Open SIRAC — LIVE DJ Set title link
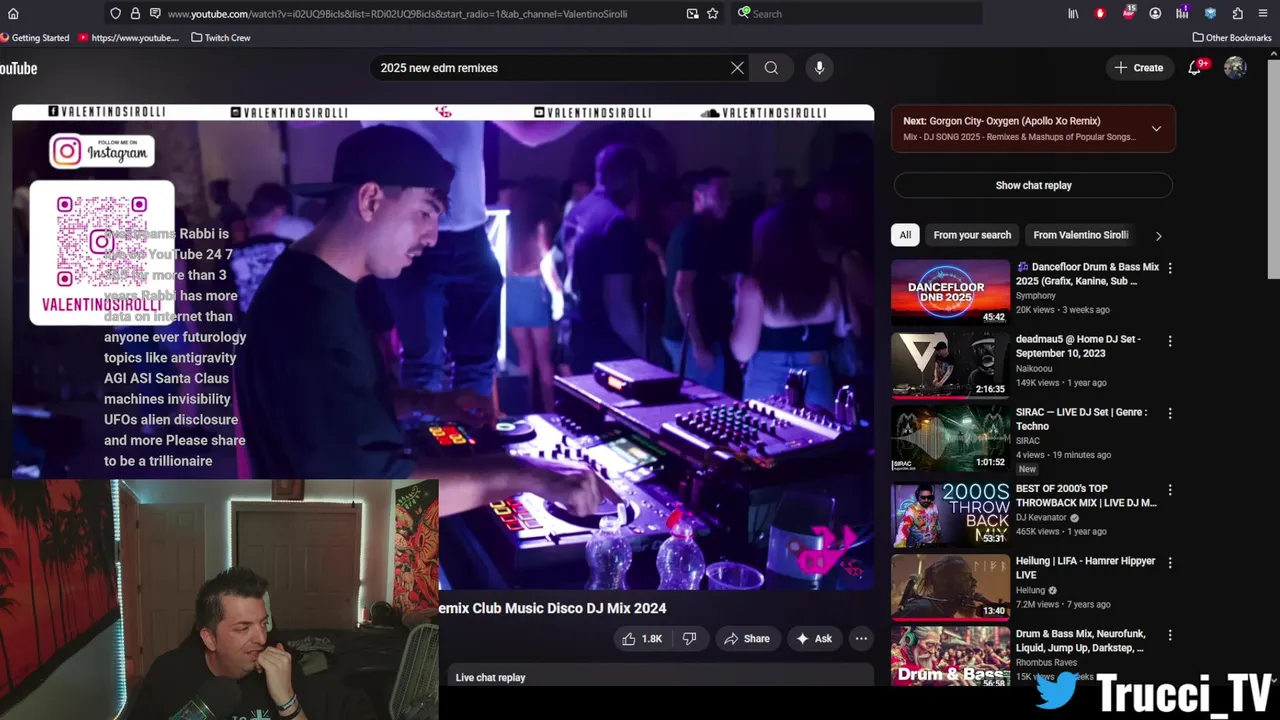1280x720 pixels. (x=1082, y=419)
